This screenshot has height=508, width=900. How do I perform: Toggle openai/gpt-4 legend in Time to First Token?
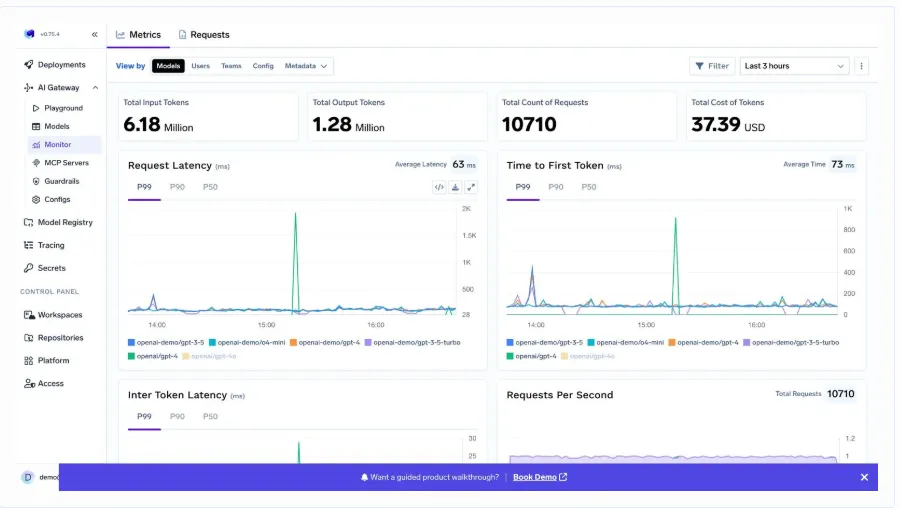532,356
